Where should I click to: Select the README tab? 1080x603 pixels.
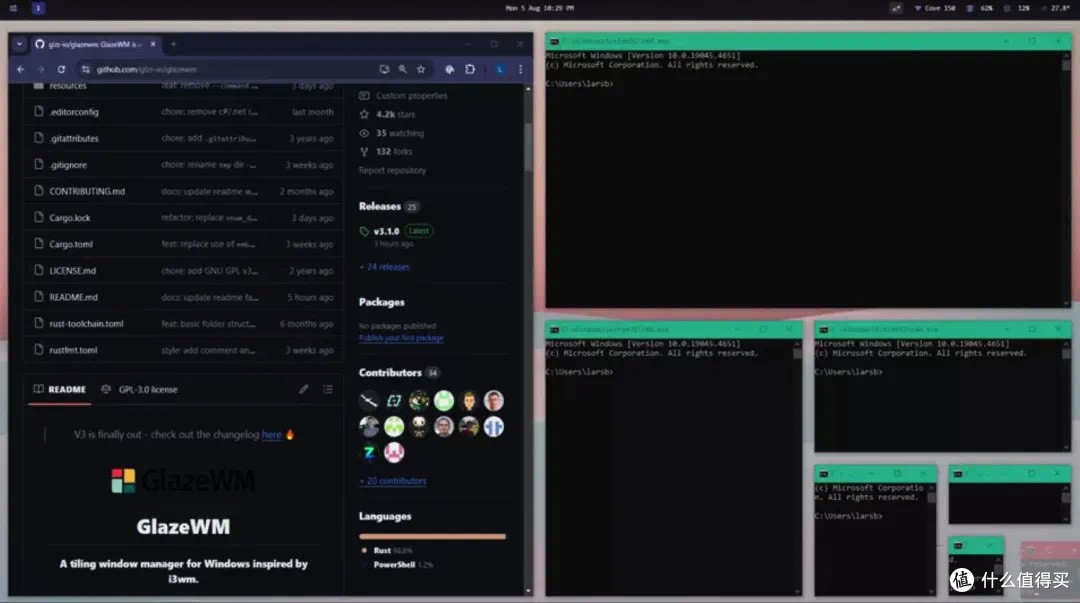(60, 389)
